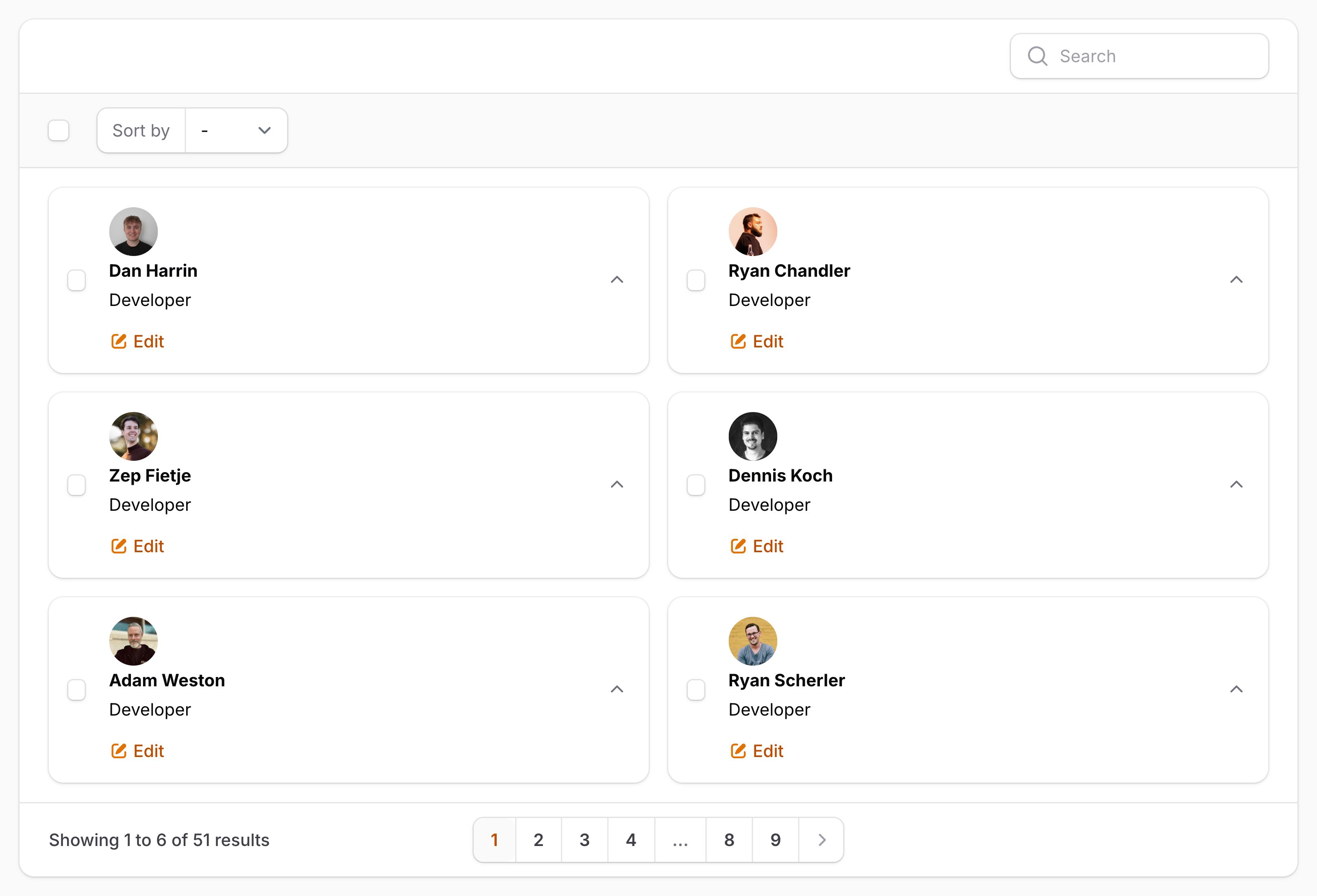Image resolution: width=1317 pixels, height=896 pixels.
Task: Click Ryan Chandler's avatar photo
Action: [x=752, y=232]
